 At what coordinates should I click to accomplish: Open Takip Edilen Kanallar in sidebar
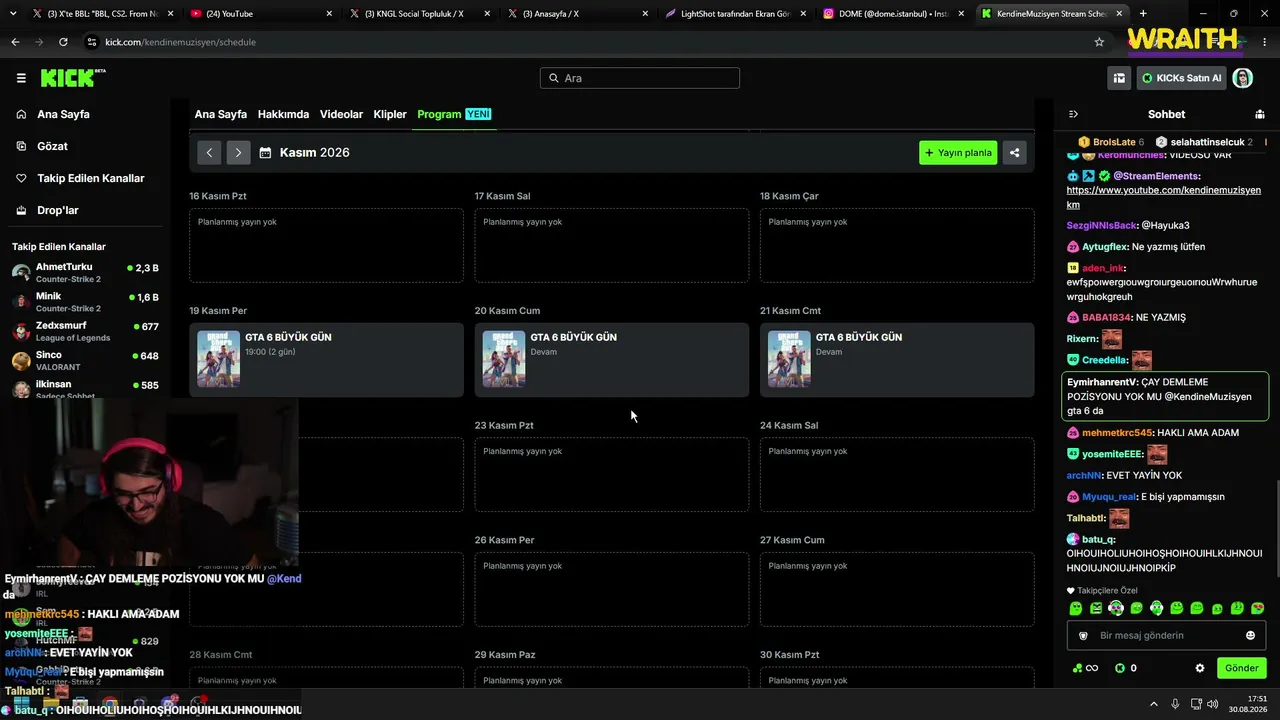(x=90, y=178)
